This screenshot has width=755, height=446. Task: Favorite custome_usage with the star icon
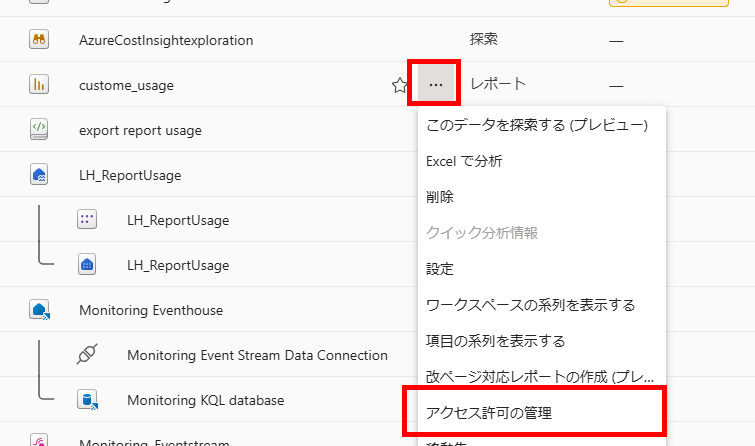point(399,85)
